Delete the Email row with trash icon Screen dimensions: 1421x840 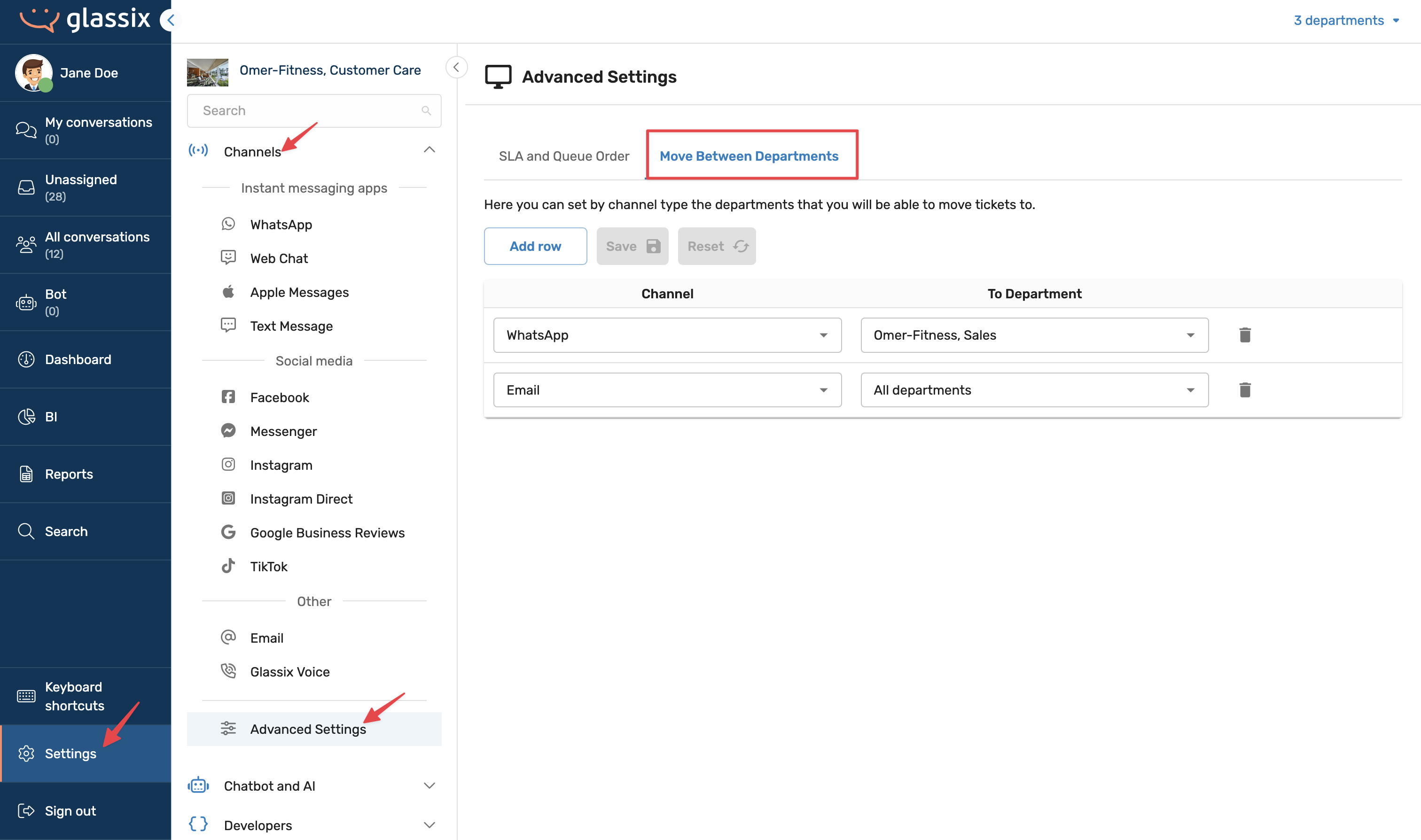1244,390
